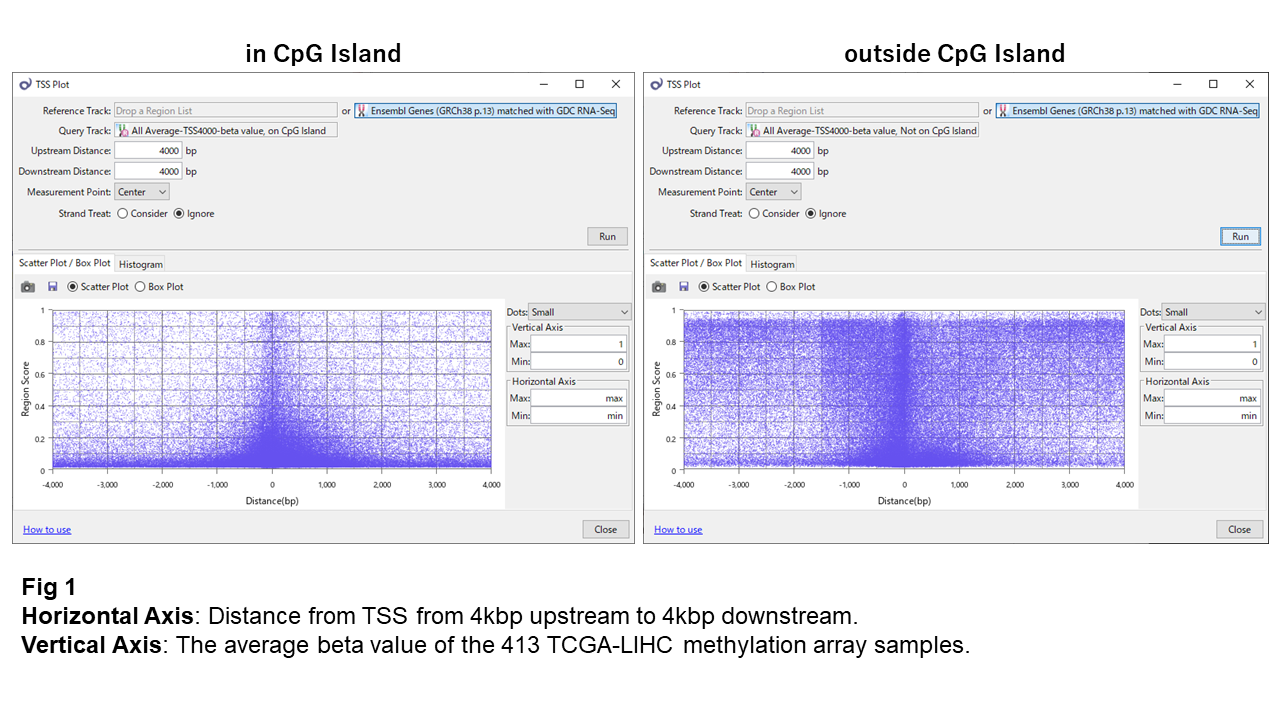Screen dimensions: 1280x720
Task: Maximize the right TSS Plot window
Action: pyautogui.click(x=1213, y=85)
